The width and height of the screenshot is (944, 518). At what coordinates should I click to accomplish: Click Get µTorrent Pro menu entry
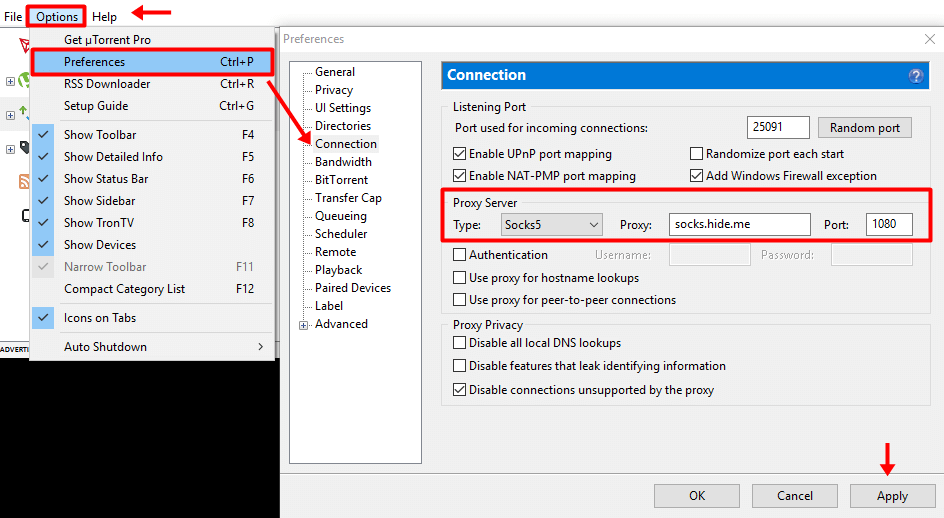pos(152,40)
